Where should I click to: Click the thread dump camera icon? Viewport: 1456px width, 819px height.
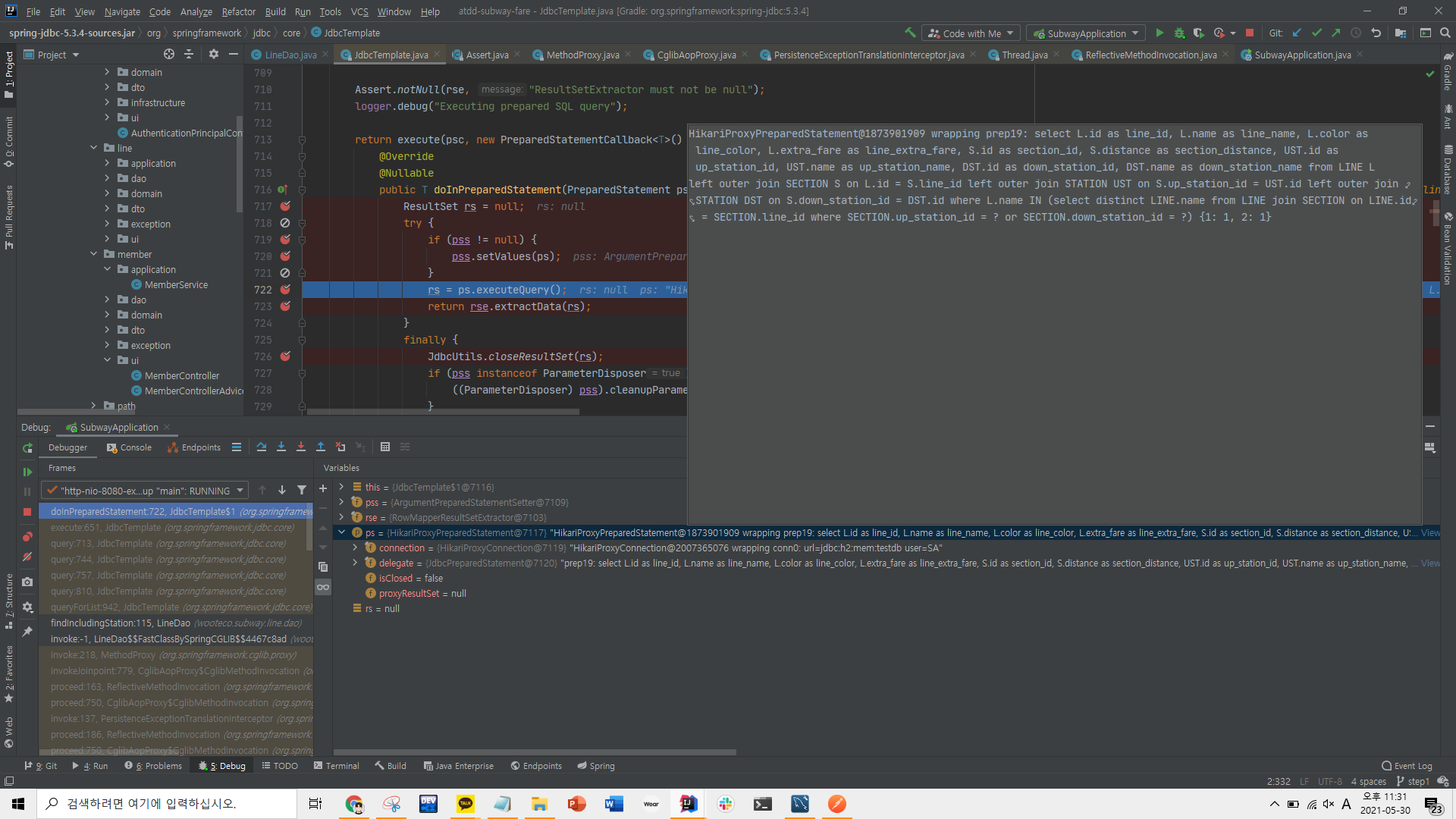click(27, 582)
